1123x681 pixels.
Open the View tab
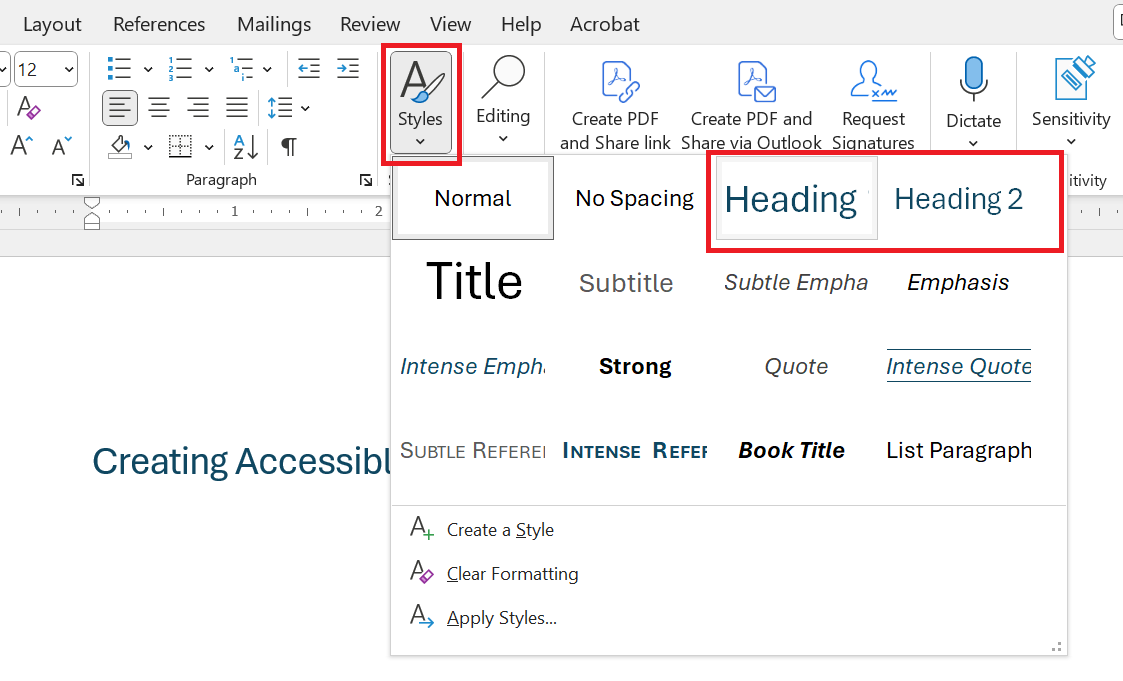450,24
